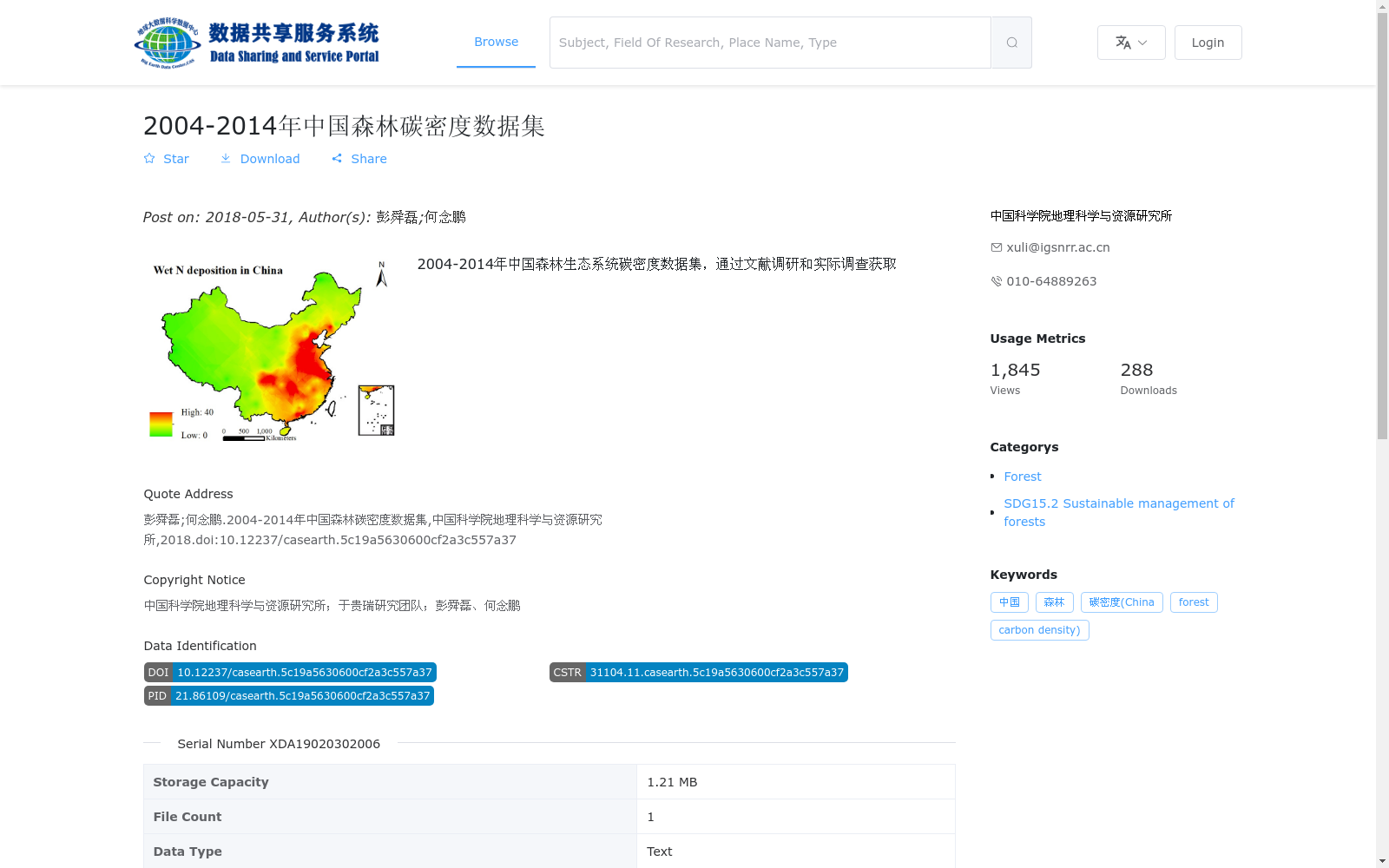Viewport: 1389px width, 868px height.
Task: Click the download arrow icon
Action: pos(226,159)
